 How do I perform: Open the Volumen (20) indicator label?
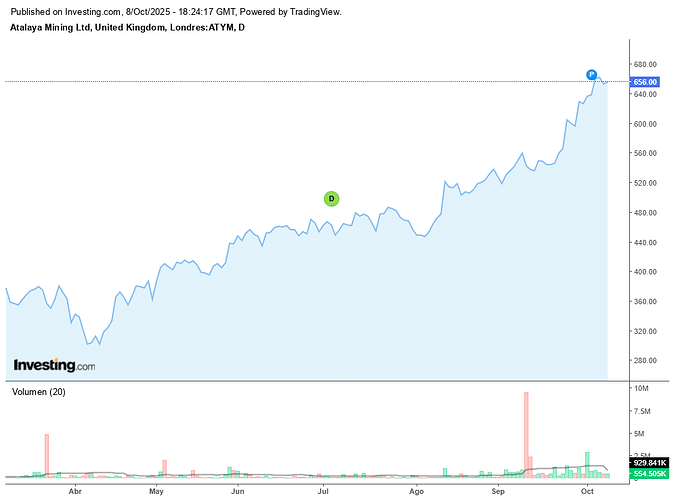(38, 392)
